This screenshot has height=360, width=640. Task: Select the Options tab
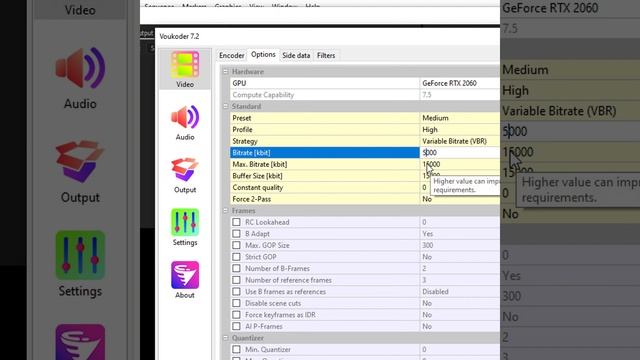pos(263,55)
